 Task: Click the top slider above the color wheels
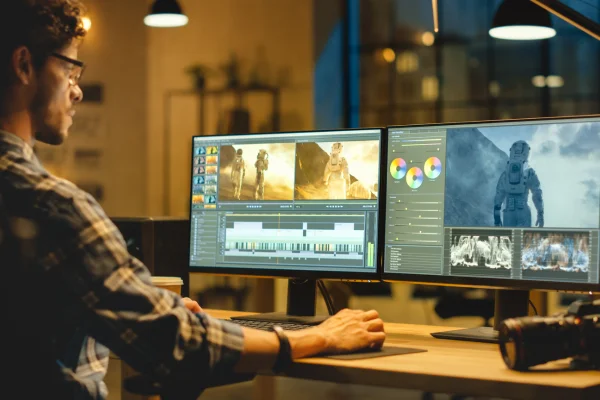pyautogui.click(x=417, y=140)
